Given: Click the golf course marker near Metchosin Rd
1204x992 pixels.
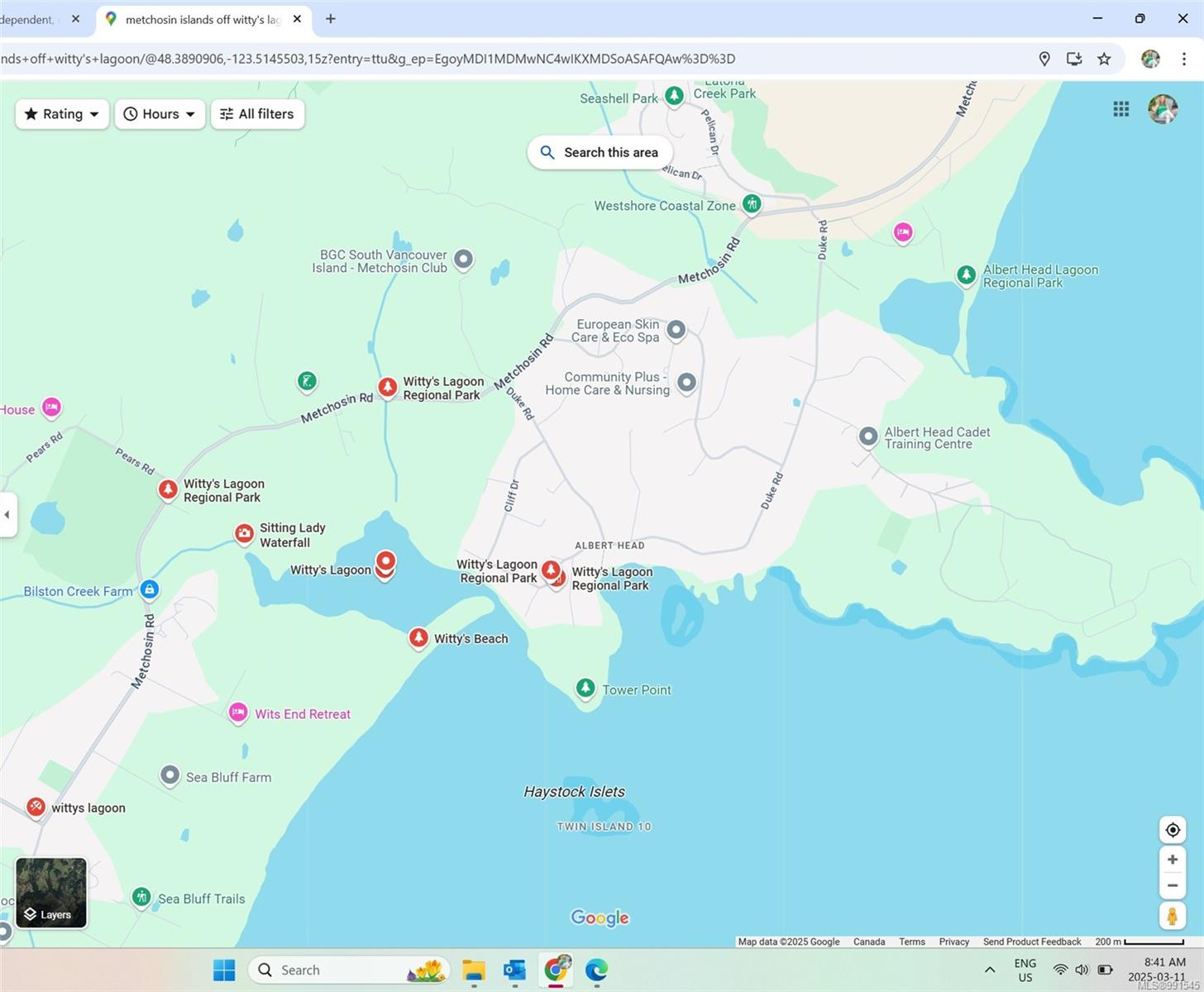Looking at the screenshot, I should pyautogui.click(x=307, y=381).
